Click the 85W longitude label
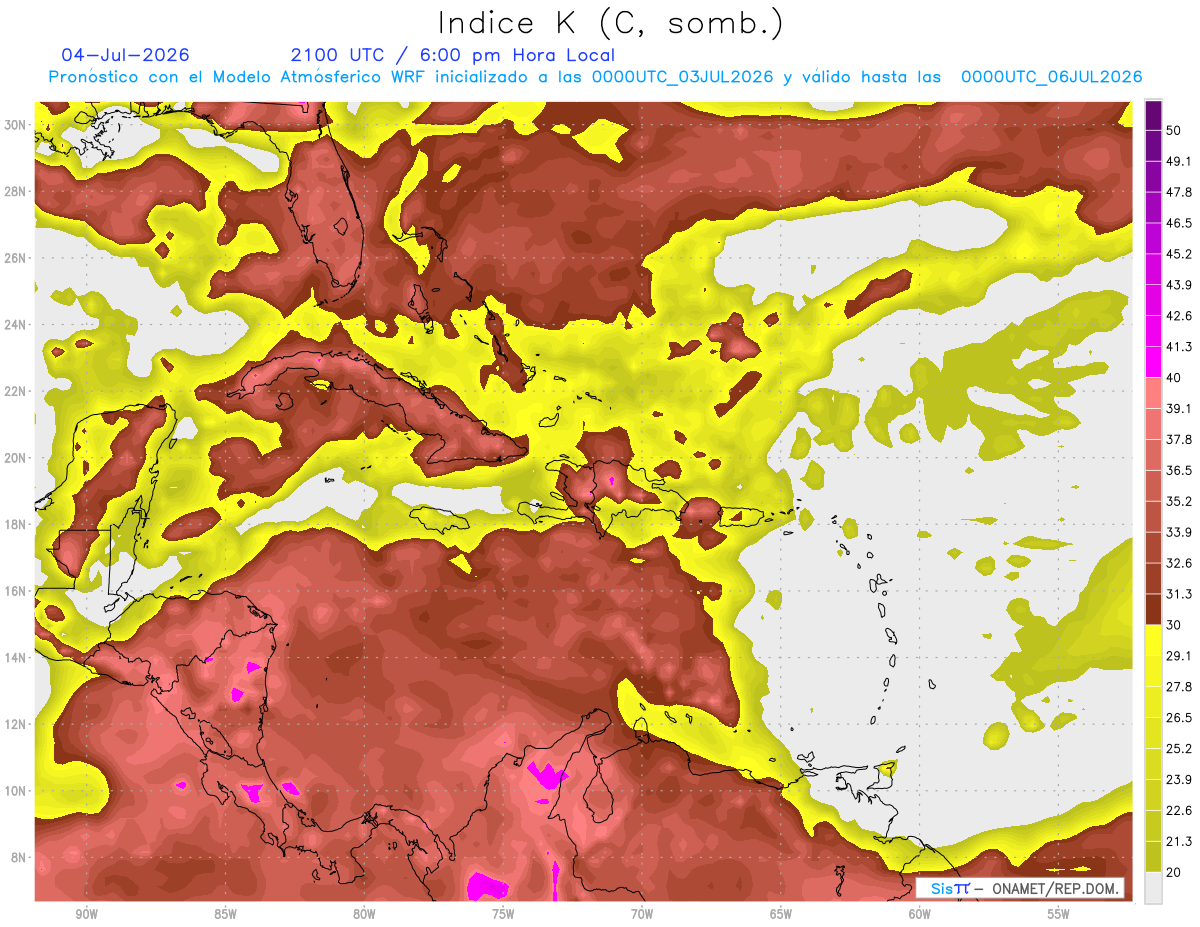This screenshot has width=1200, height=927. (x=225, y=915)
